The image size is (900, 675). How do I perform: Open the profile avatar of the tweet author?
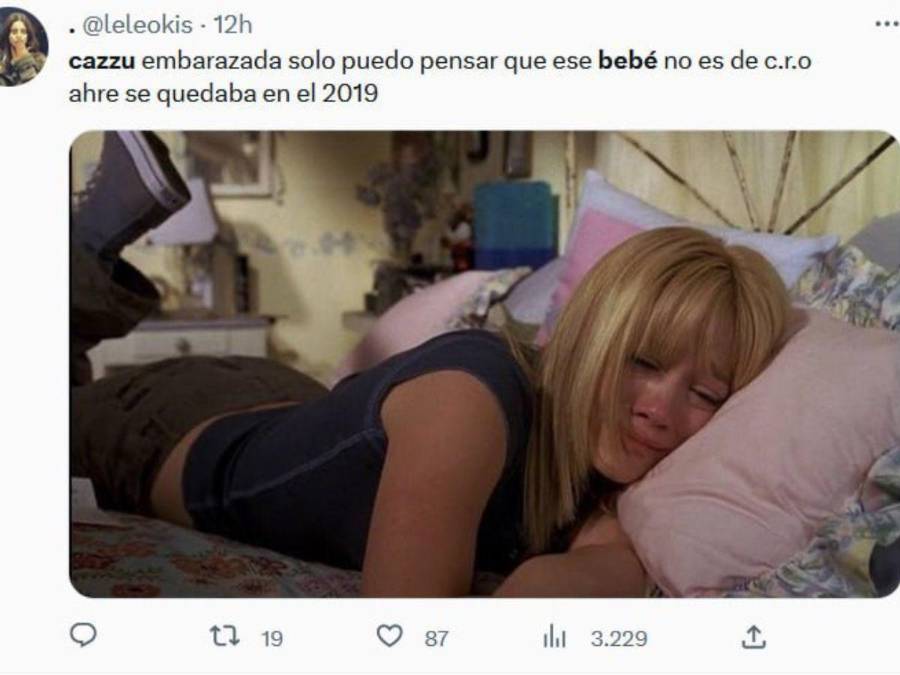pos(23,47)
